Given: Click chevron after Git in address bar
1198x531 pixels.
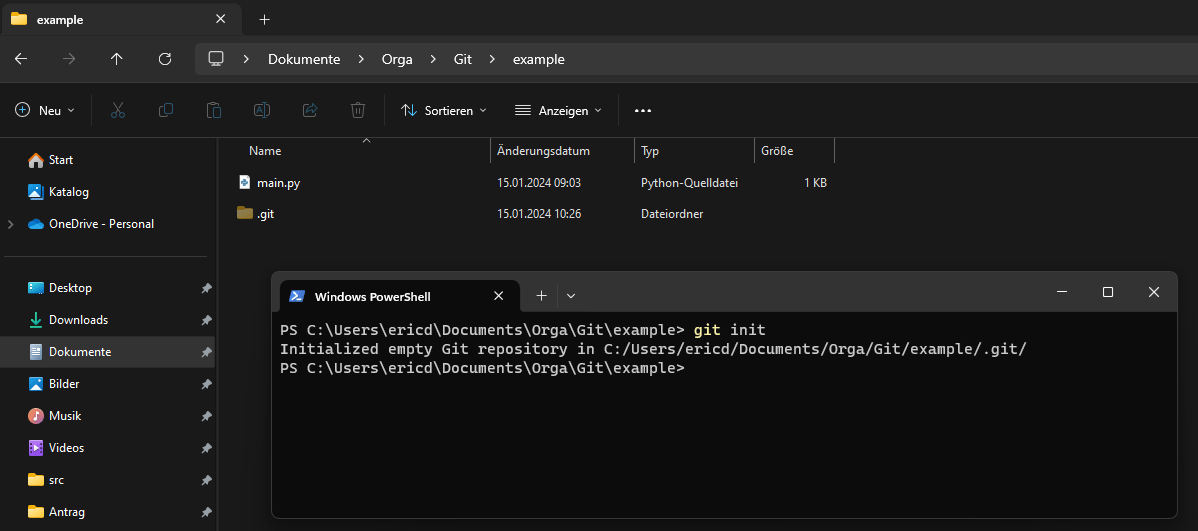Looking at the screenshot, I should pos(492,59).
